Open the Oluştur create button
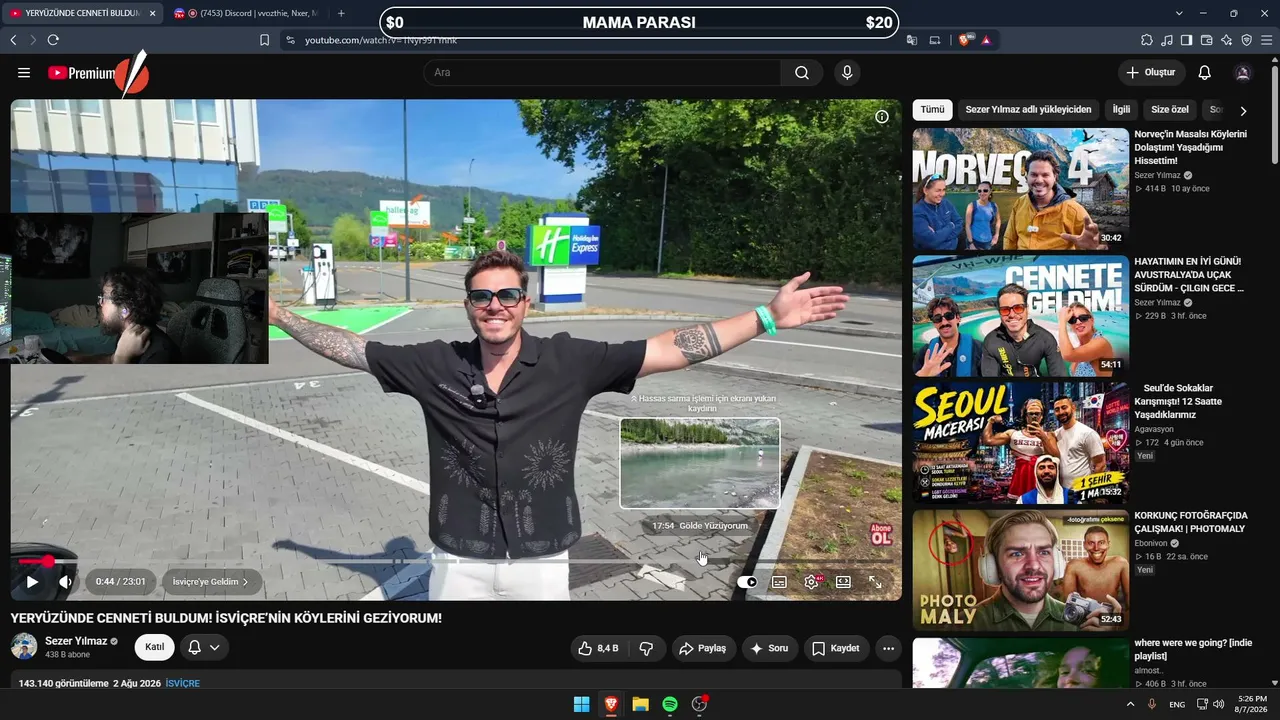The image size is (1280, 720). (x=1151, y=73)
